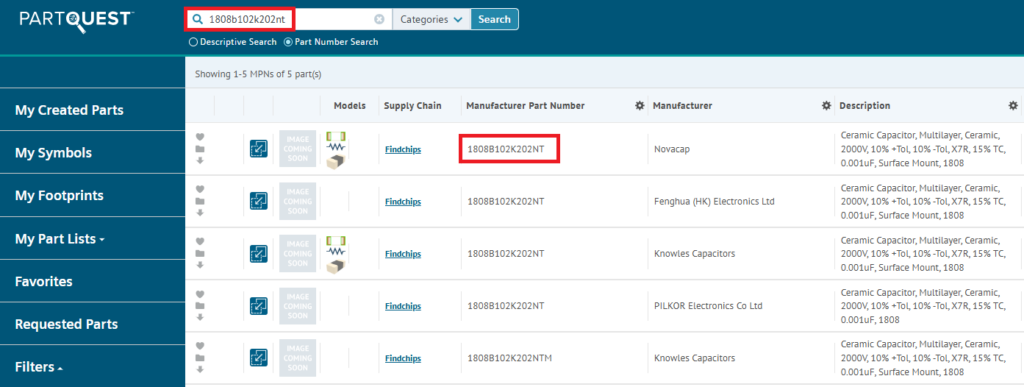Click part number 1808B102K202NTM
The width and height of the screenshot is (1024, 387).
pos(508,358)
